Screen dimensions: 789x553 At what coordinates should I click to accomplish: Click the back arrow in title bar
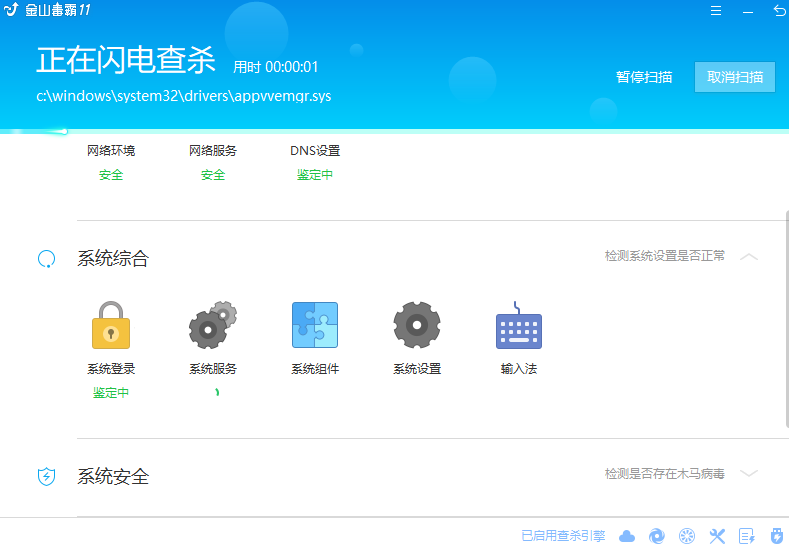point(779,11)
